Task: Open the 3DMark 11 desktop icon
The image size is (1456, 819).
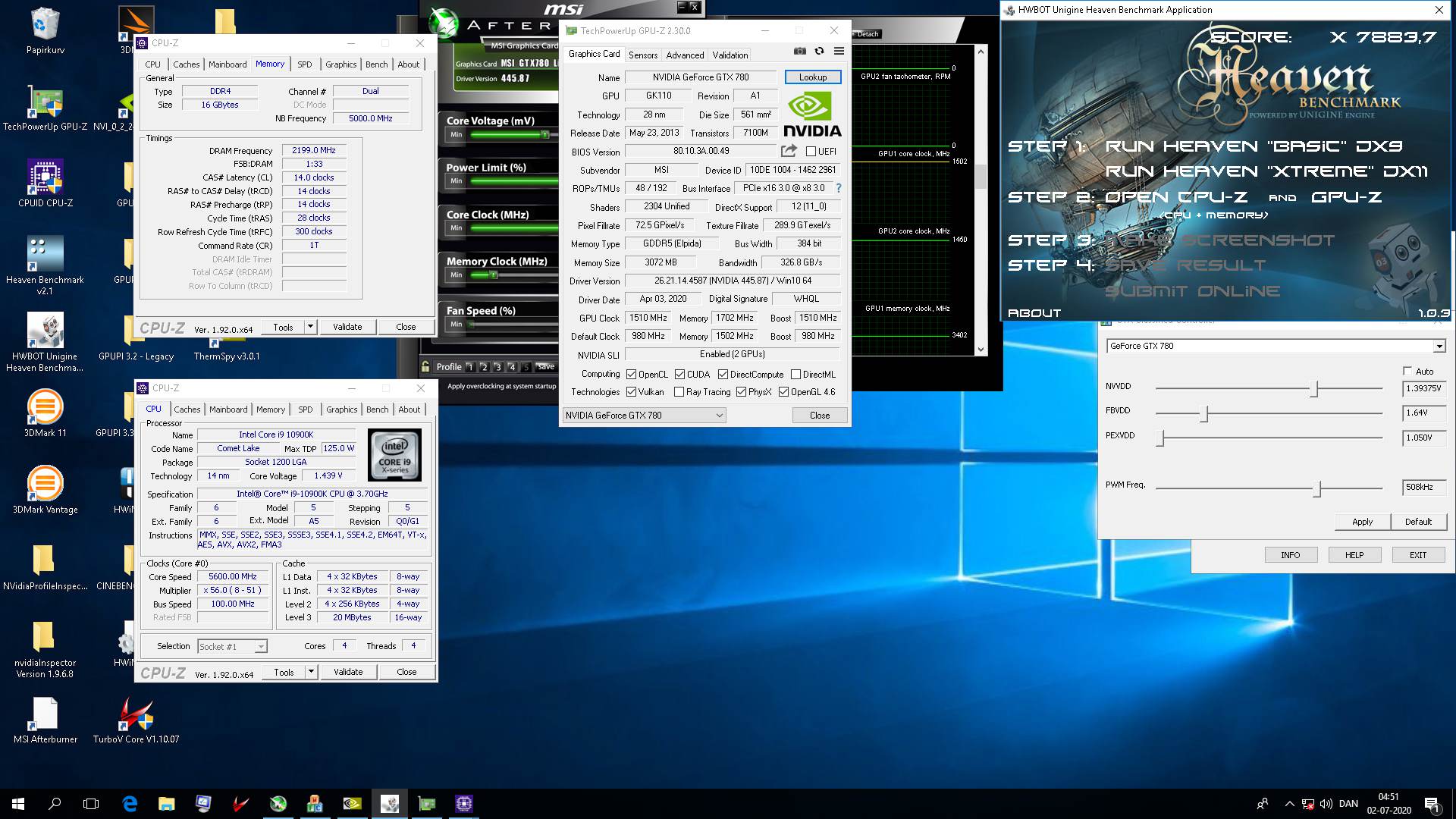Action: (45, 413)
